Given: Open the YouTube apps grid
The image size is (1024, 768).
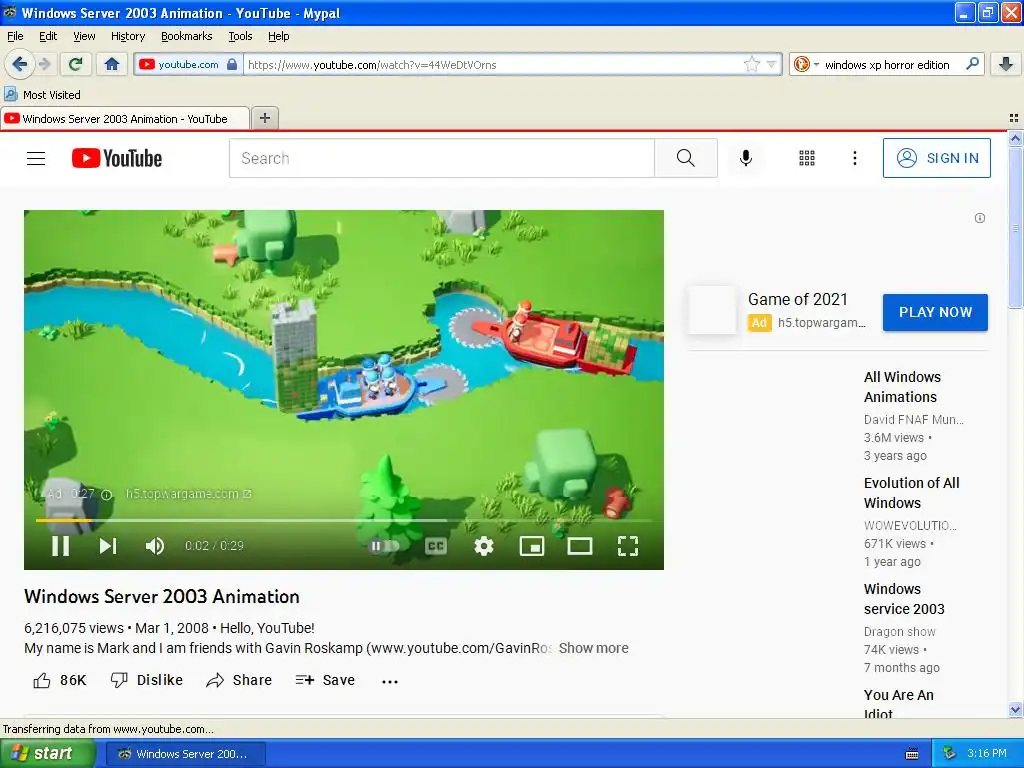Looking at the screenshot, I should (x=807, y=158).
